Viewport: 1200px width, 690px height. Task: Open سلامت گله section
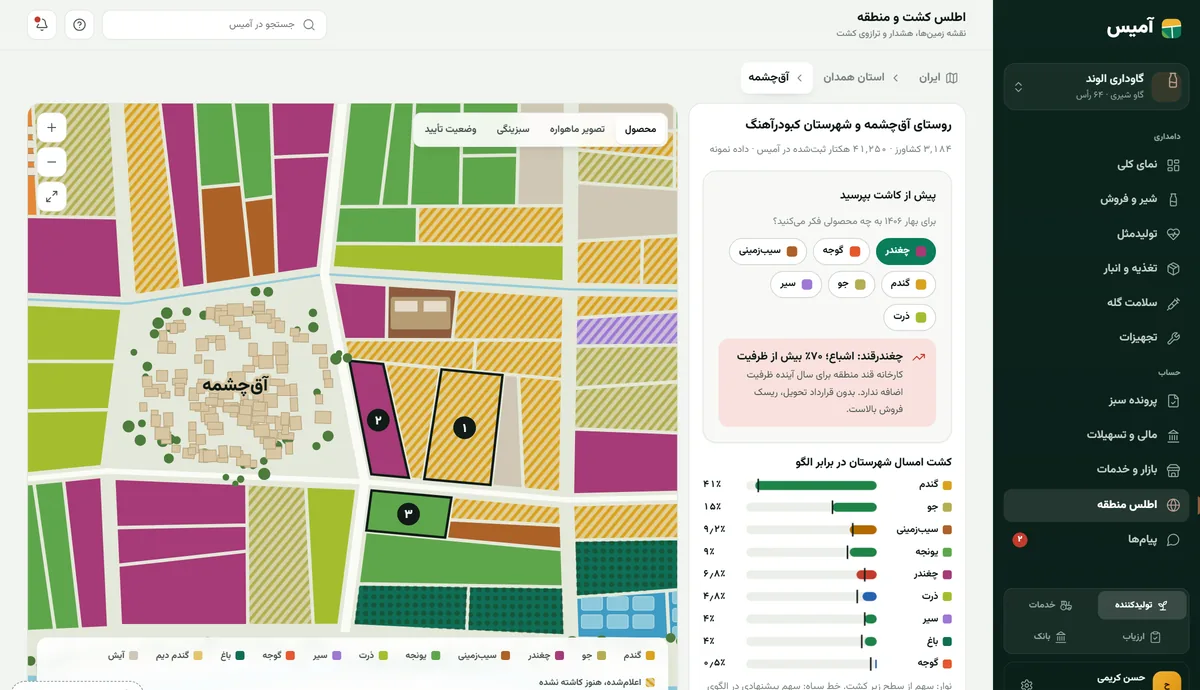coord(1097,302)
